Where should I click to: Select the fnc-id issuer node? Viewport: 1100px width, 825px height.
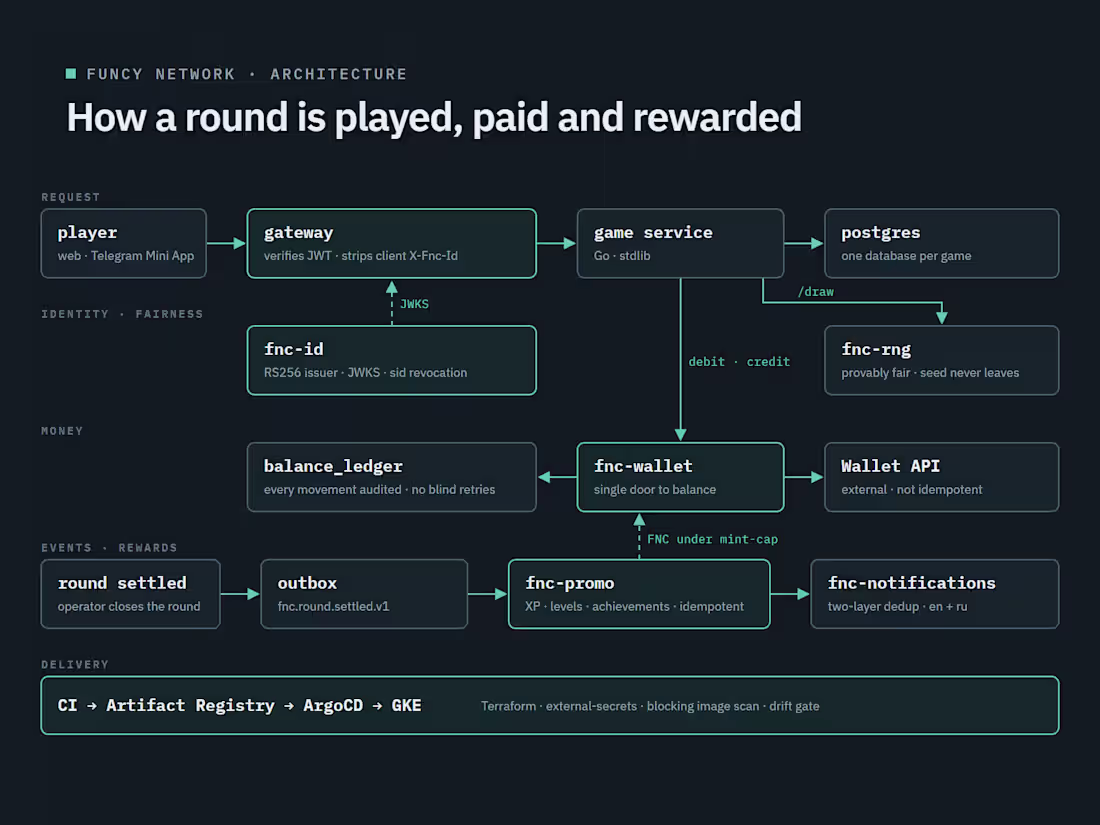391,361
